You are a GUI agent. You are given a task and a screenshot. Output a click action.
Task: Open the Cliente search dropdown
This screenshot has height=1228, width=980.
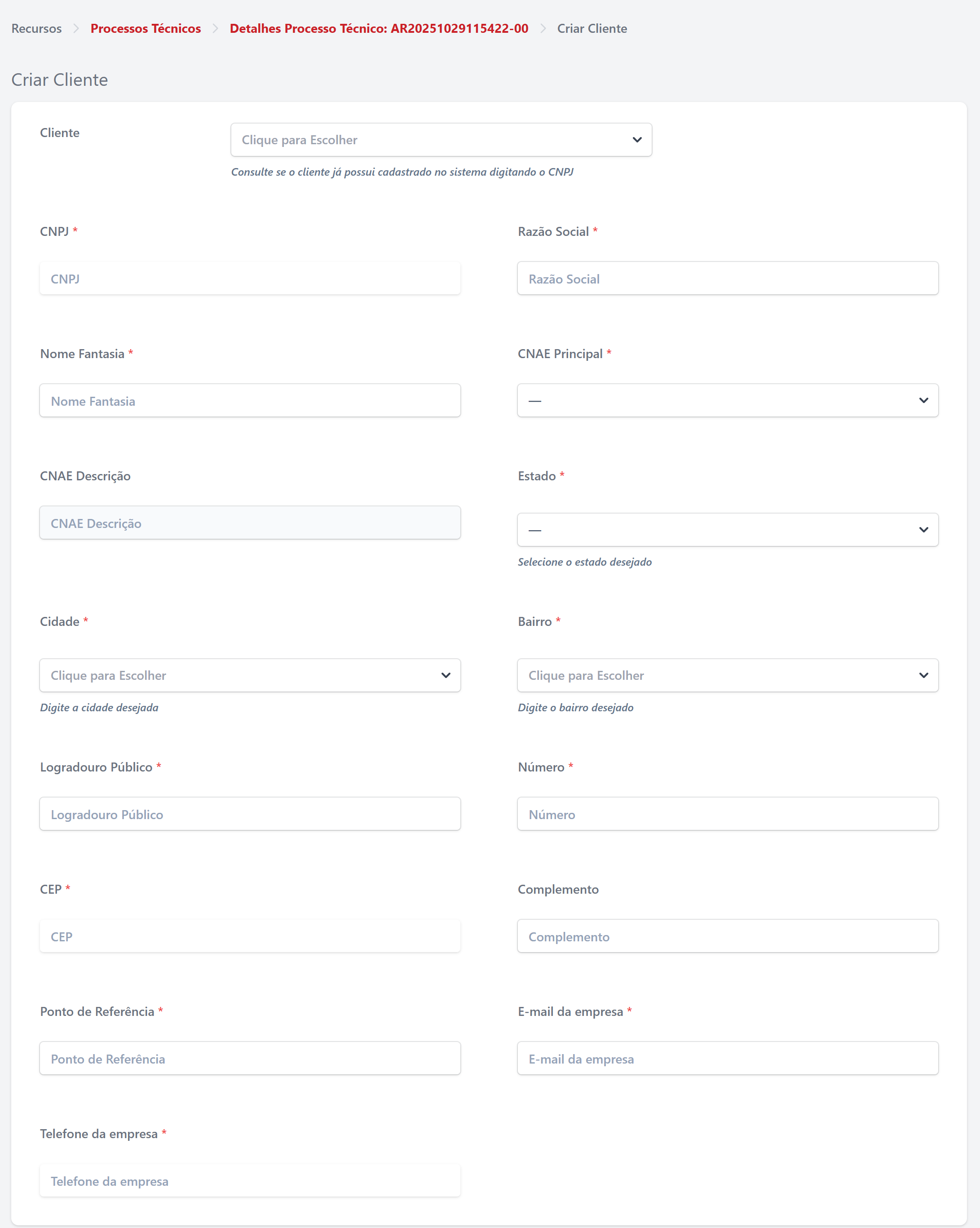(x=441, y=140)
